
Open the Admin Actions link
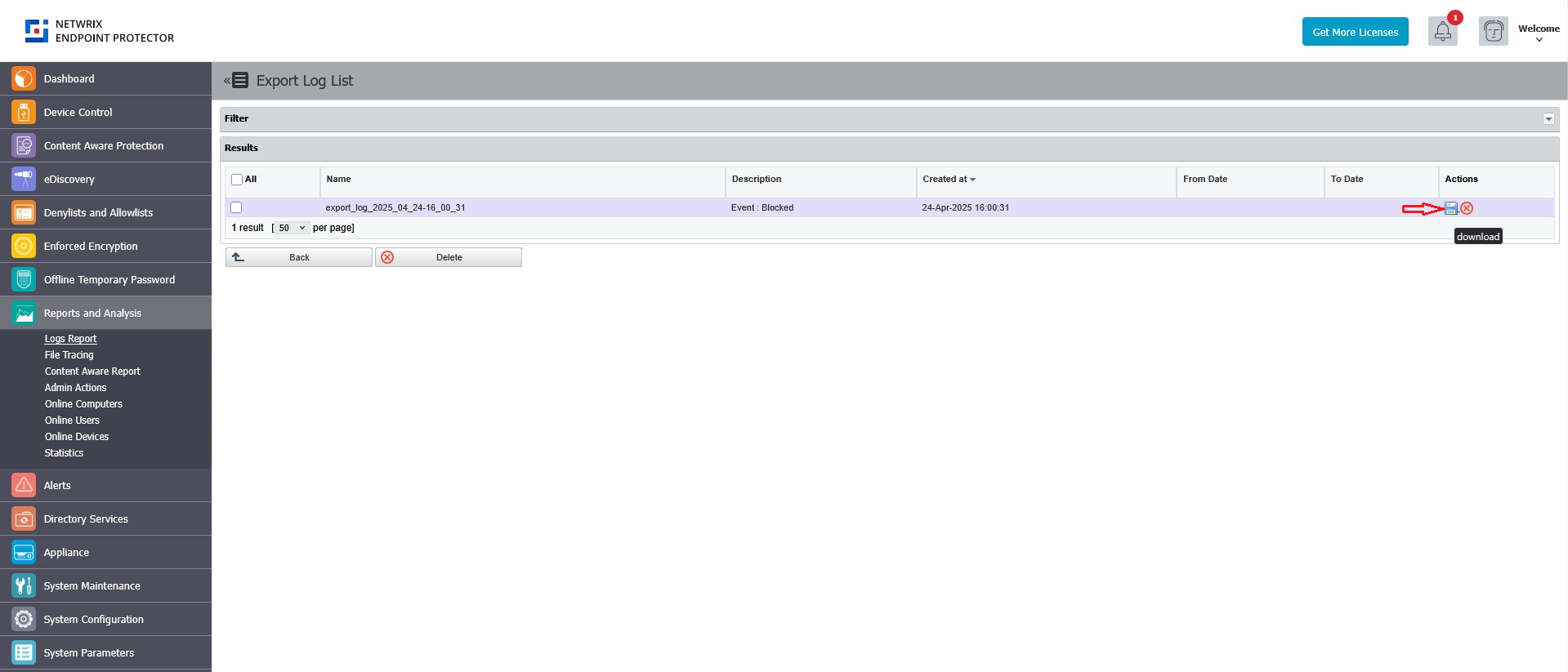click(x=75, y=388)
